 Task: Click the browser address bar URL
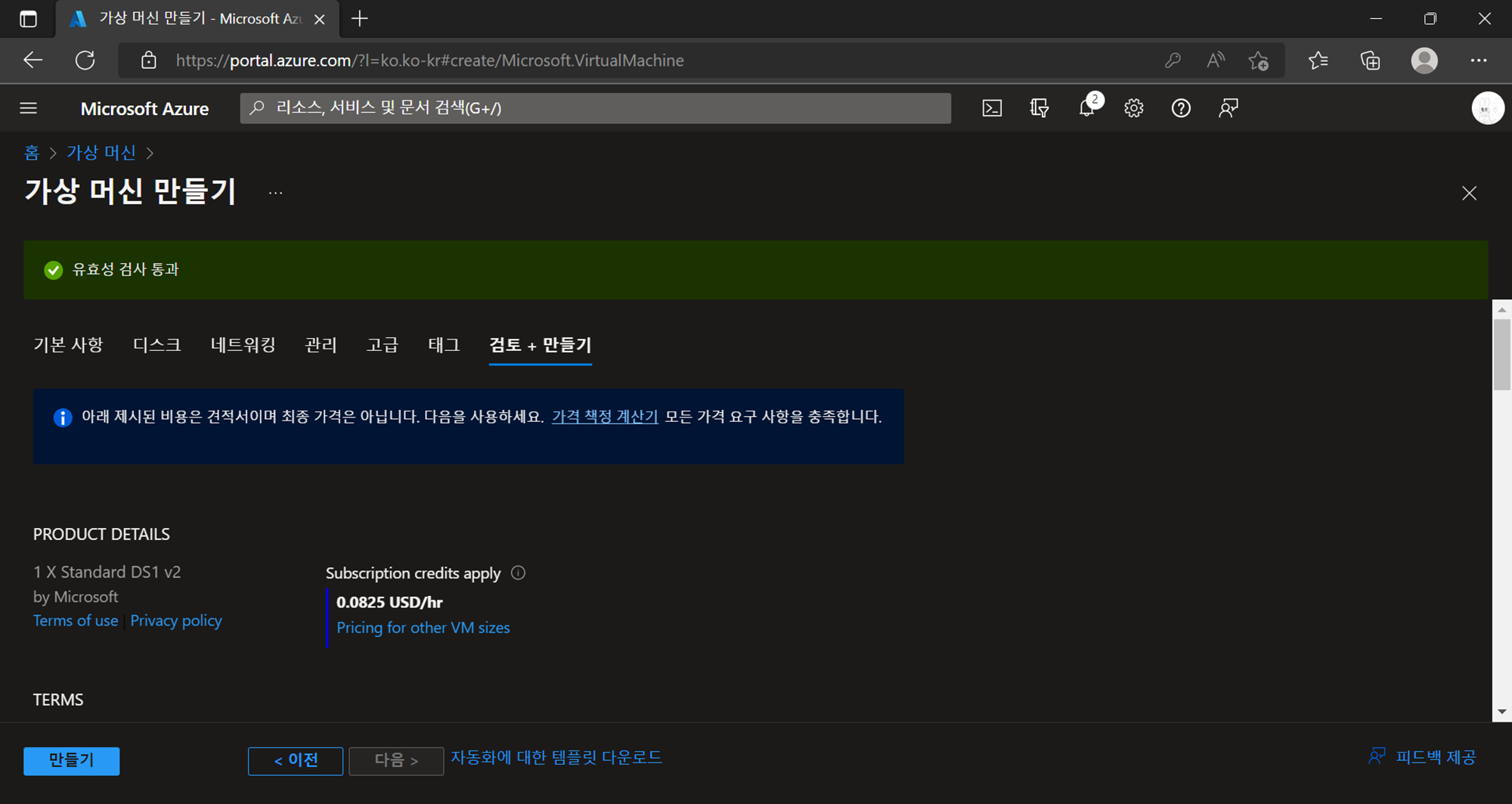click(429, 61)
